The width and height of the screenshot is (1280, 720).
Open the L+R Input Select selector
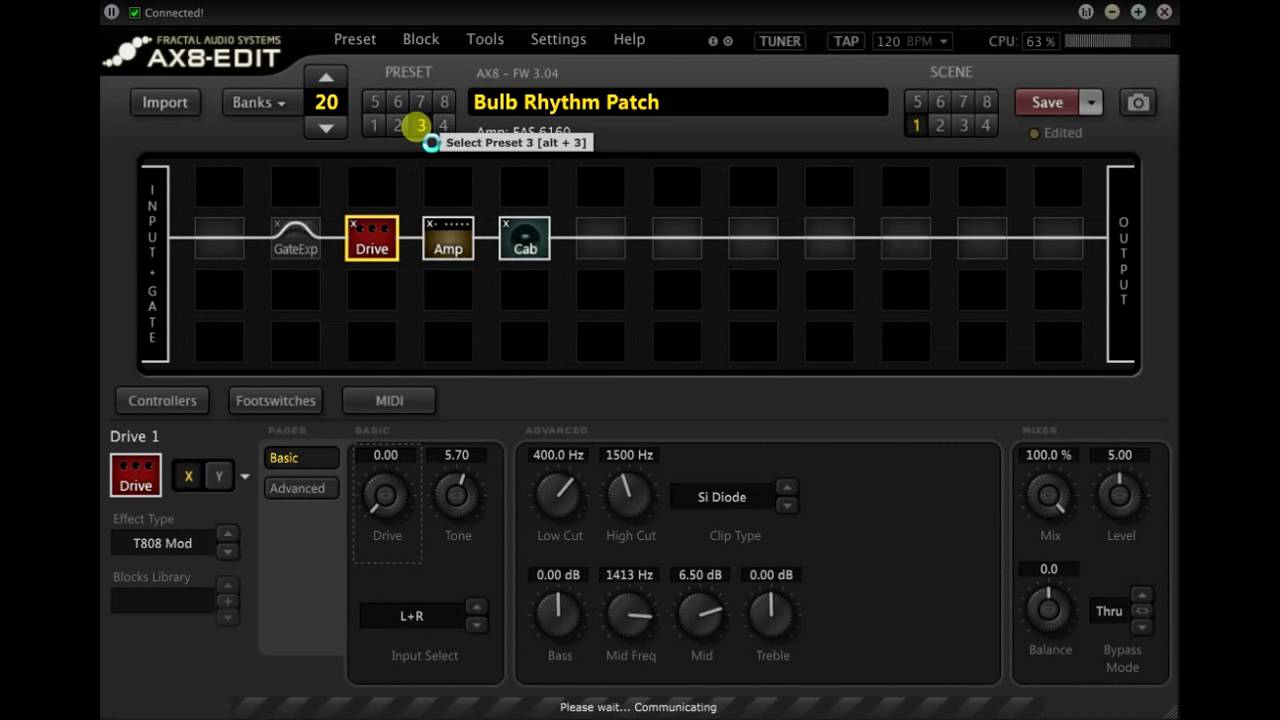point(412,616)
